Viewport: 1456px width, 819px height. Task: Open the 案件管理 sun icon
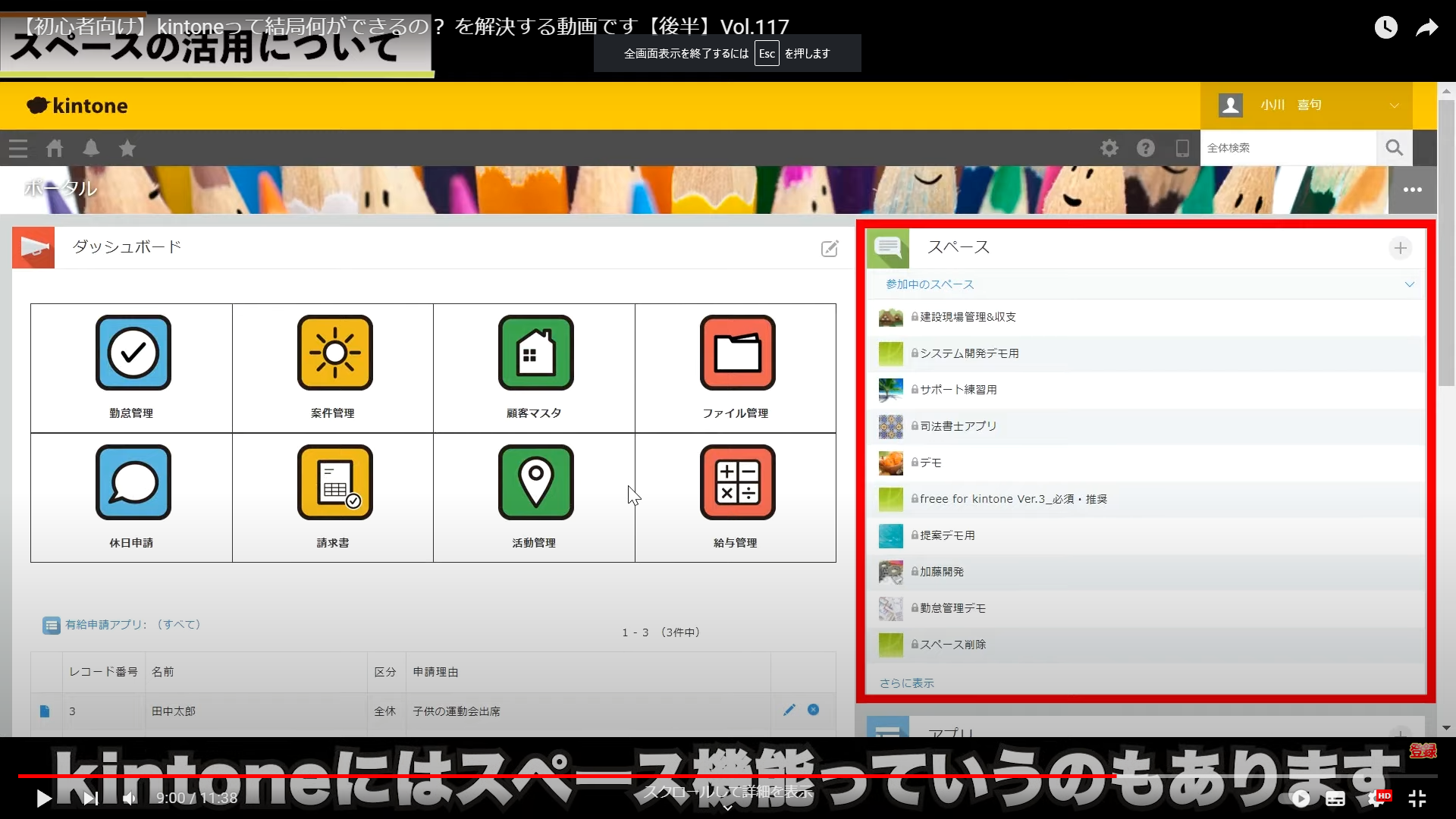point(334,353)
